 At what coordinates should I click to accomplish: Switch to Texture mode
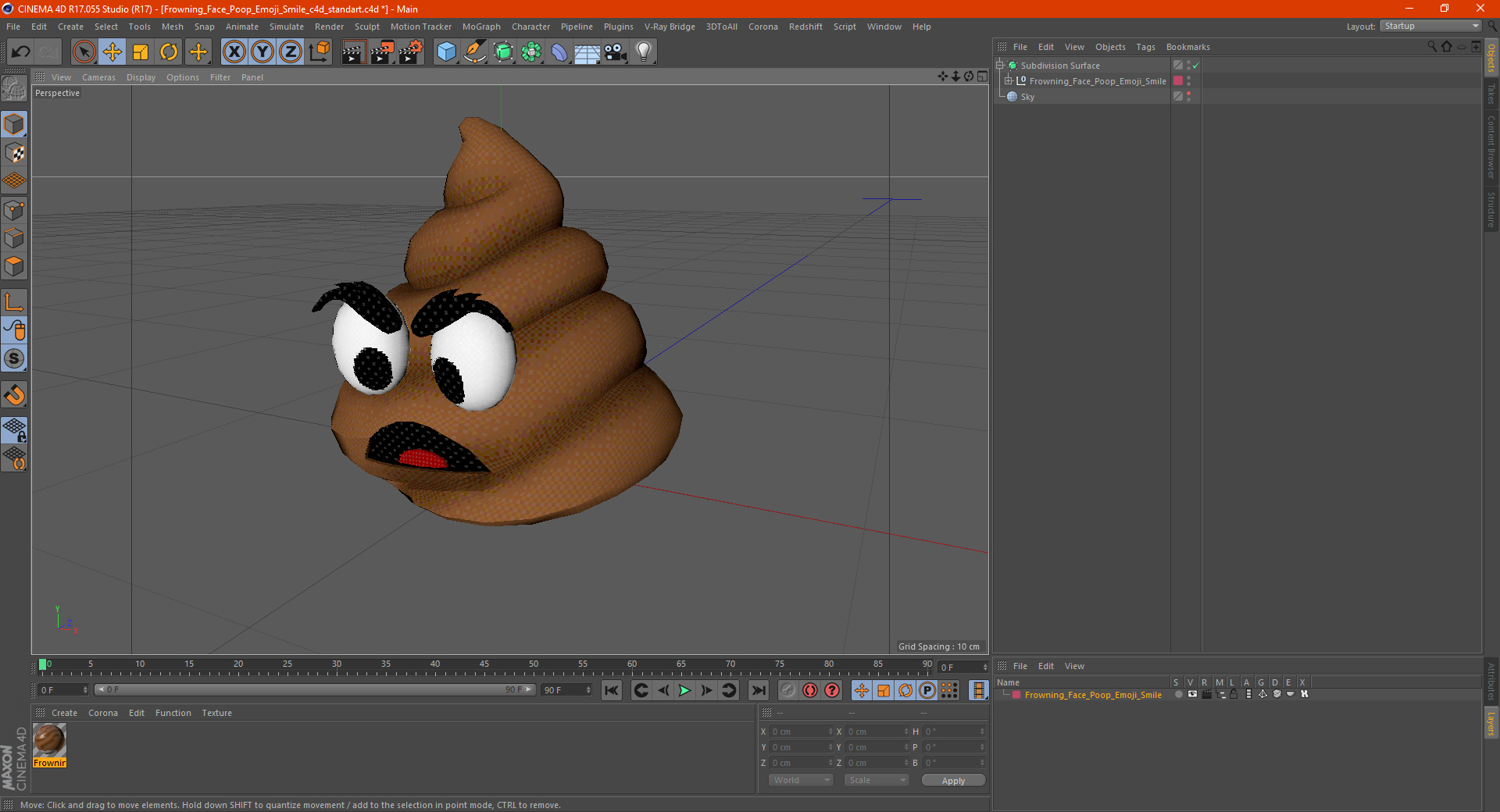tap(14, 153)
